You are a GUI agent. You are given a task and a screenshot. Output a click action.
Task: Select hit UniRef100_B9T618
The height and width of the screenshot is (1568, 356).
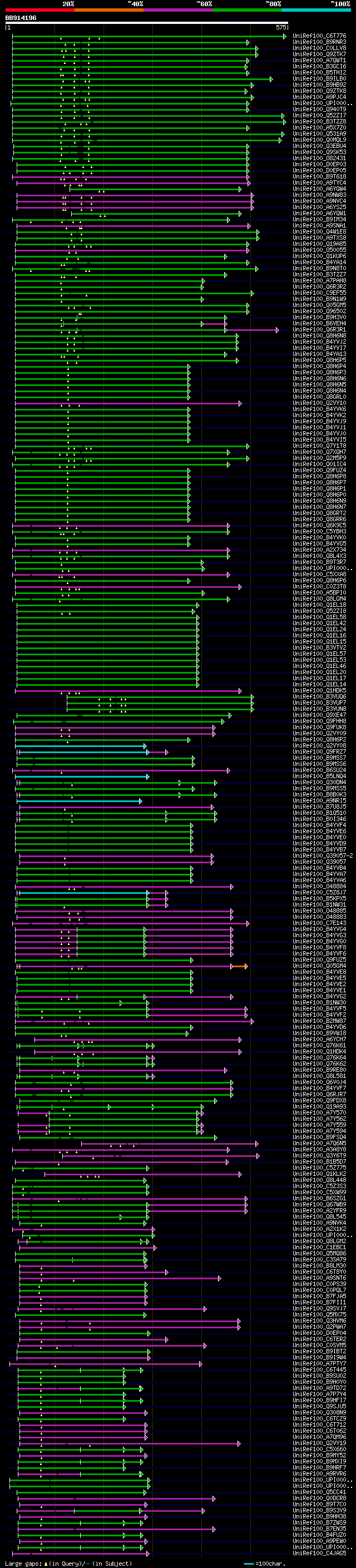click(319, 176)
